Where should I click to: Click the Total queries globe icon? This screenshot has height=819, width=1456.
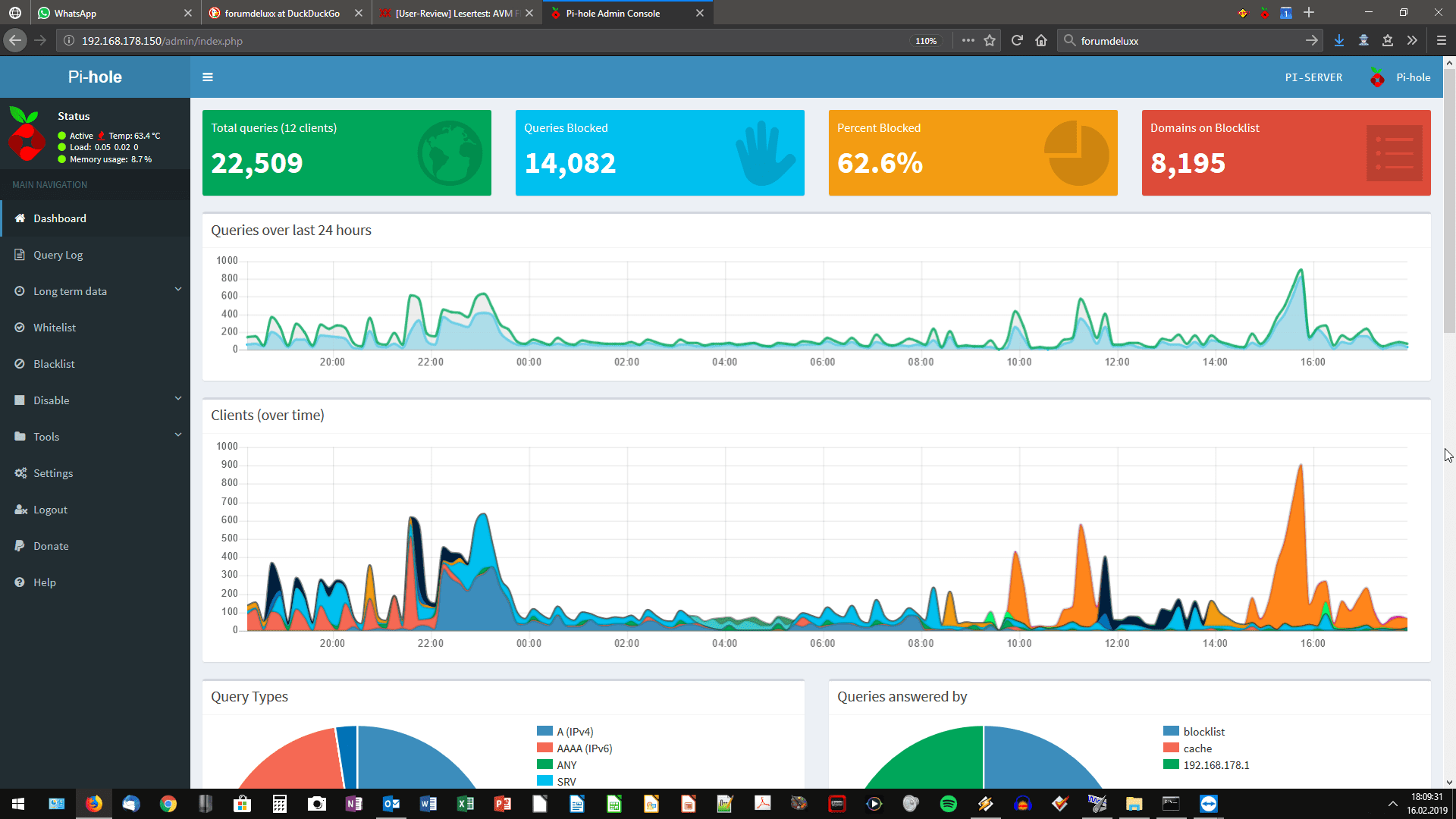coord(450,153)
